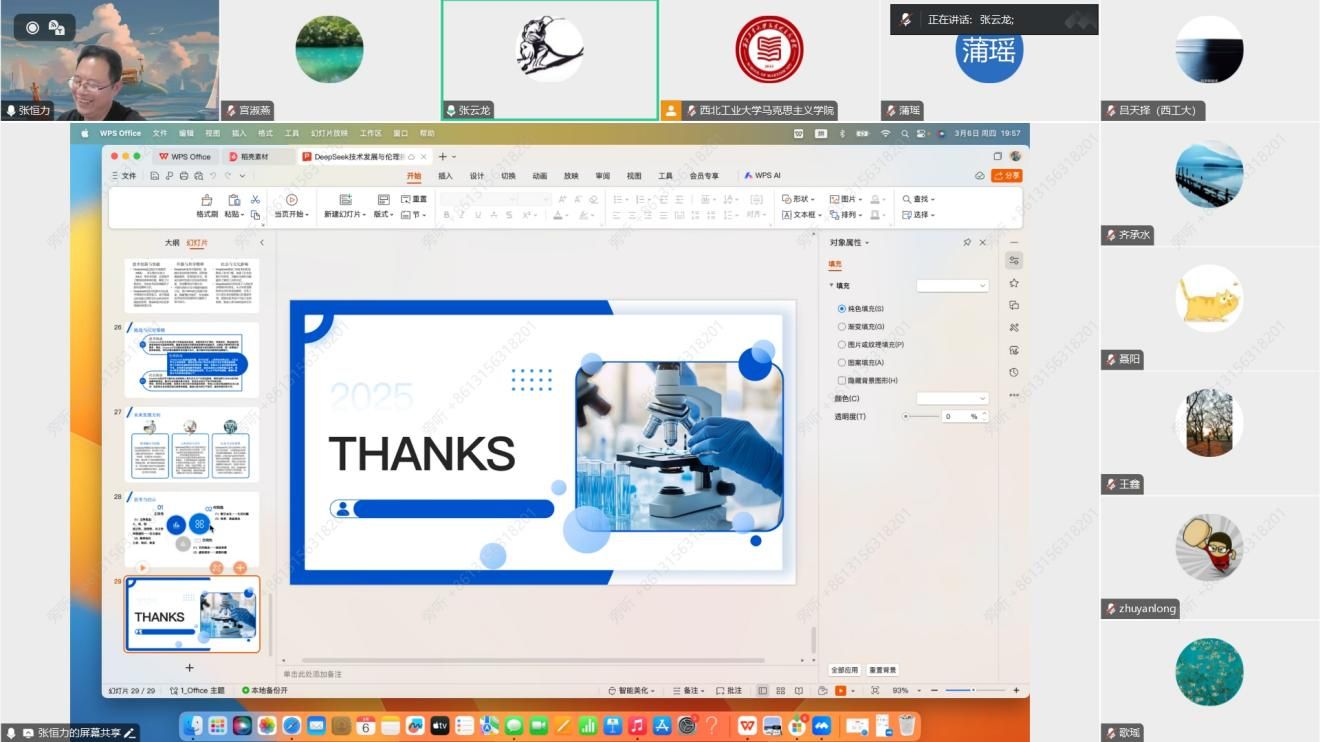Enable the 隐藏背景图形(H) checkbox
This screenshot has height=742, width=1320.
coord(842,381)
